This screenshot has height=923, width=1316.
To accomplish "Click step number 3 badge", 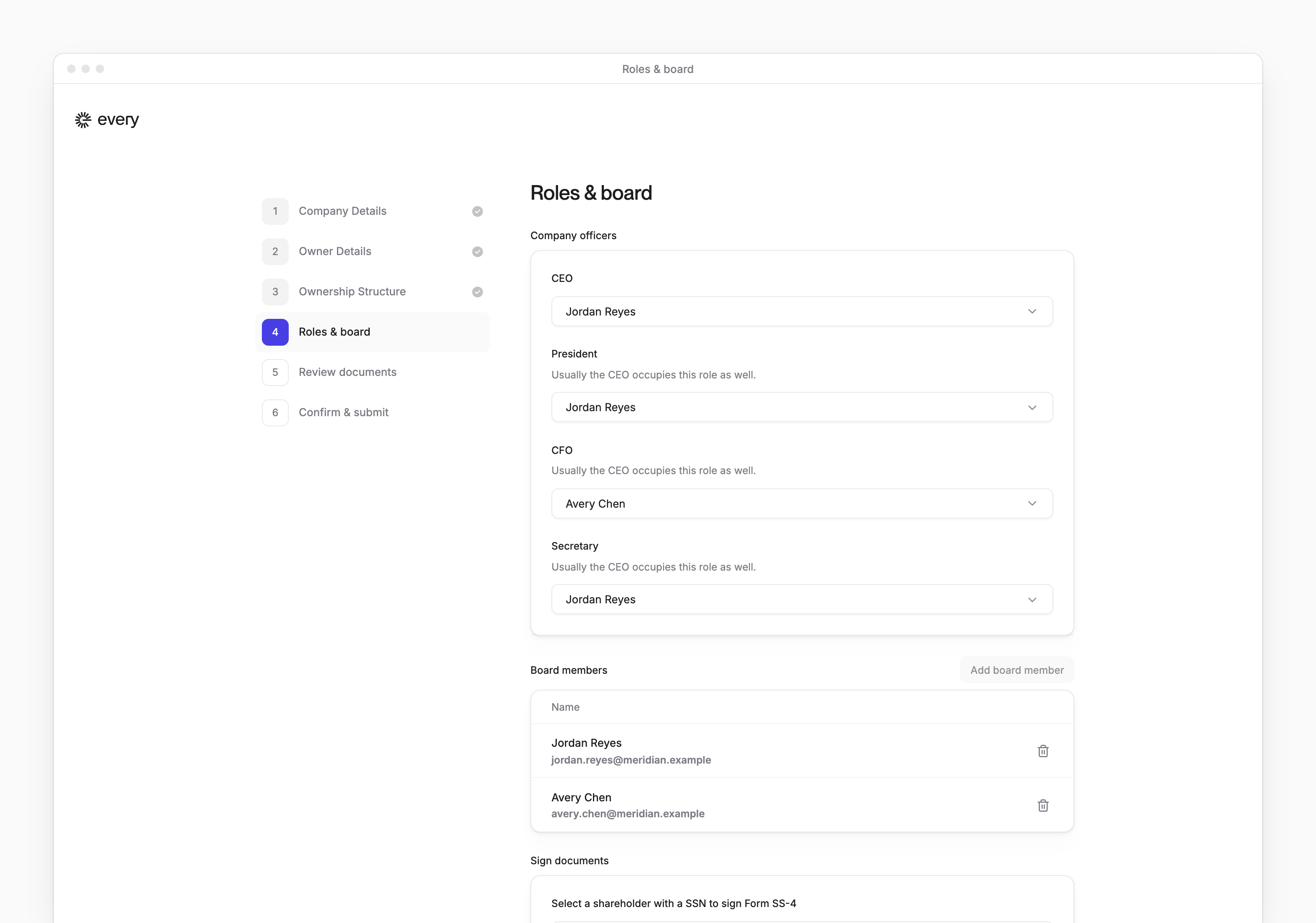I will 275,292.
